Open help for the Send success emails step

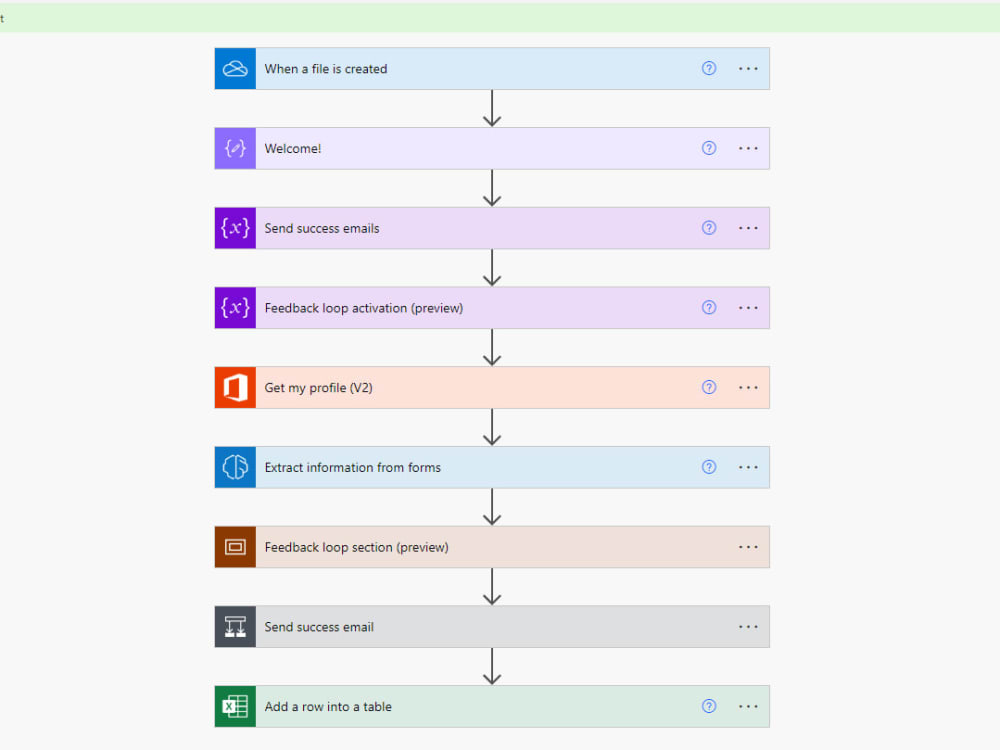point(709,228)
